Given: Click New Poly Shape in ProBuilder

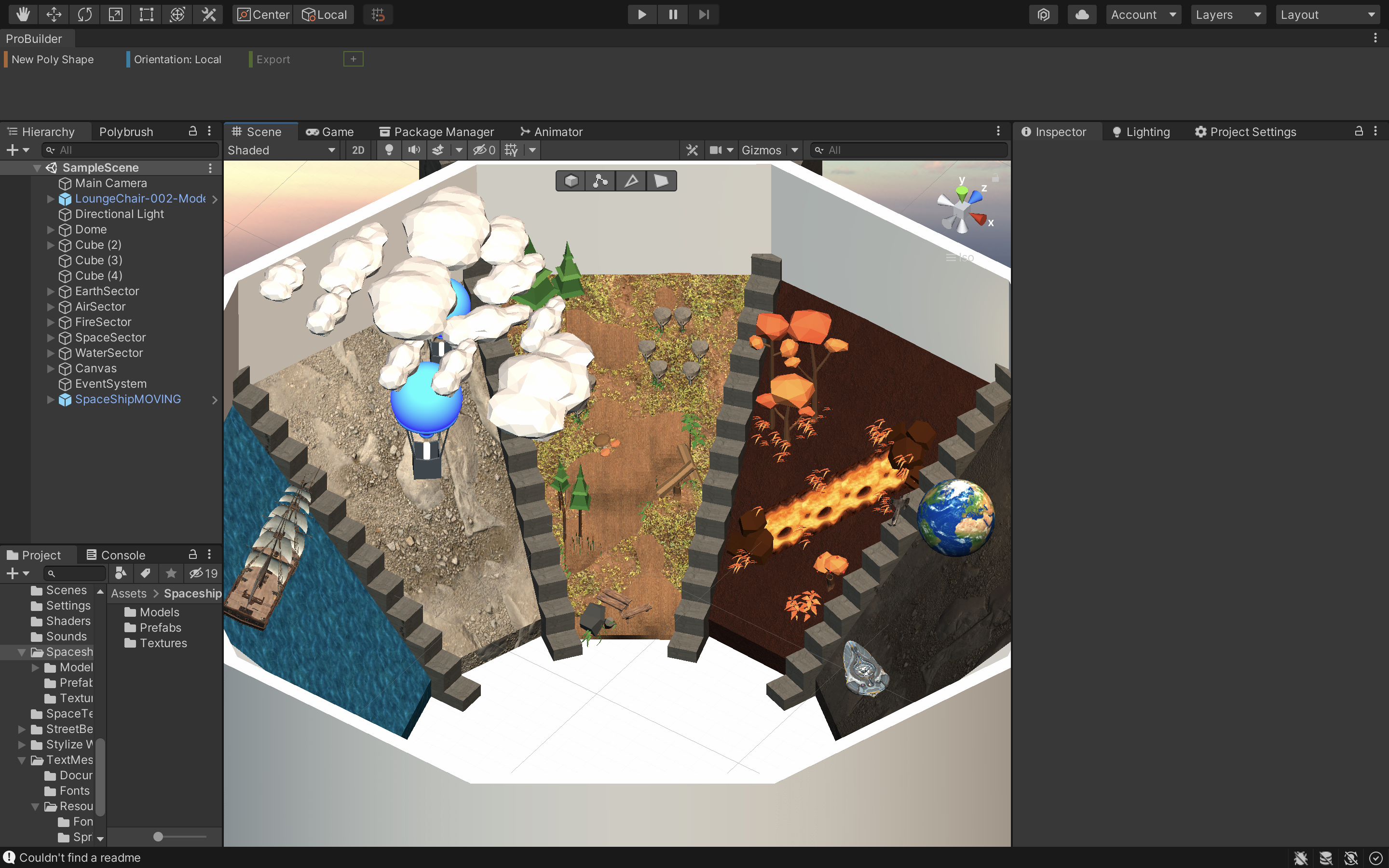Looking at the screenshot, I should tap(53, 59).
